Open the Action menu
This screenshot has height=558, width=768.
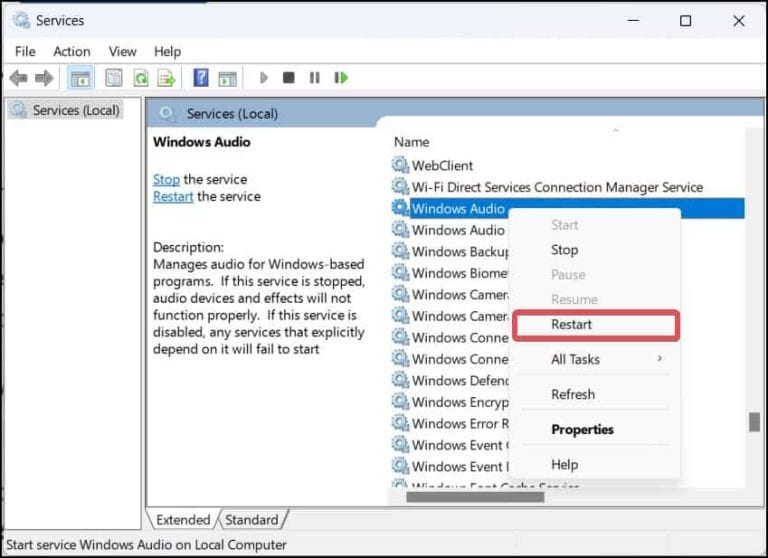(72, 51)
